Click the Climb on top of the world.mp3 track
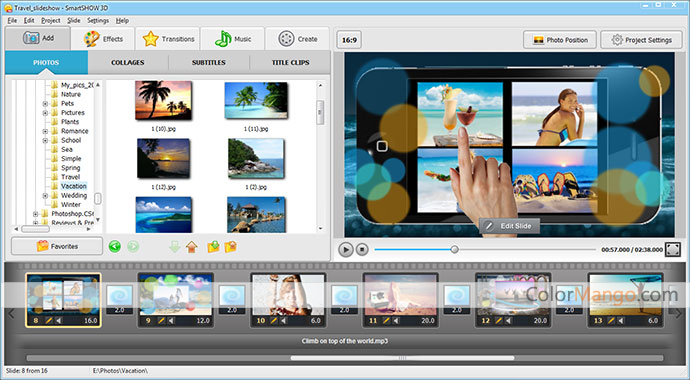 tap(345, 341)
